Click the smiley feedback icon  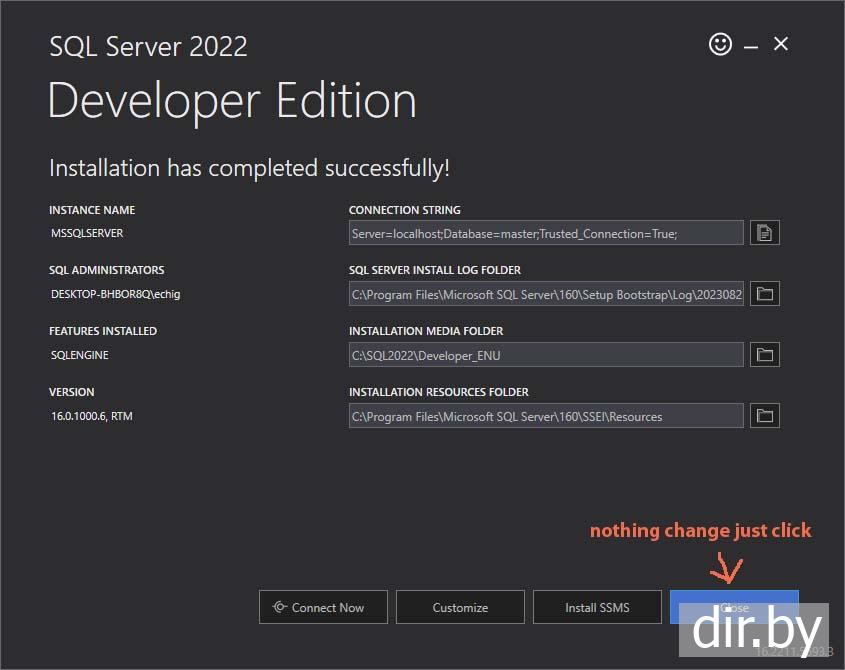point(720,44)
